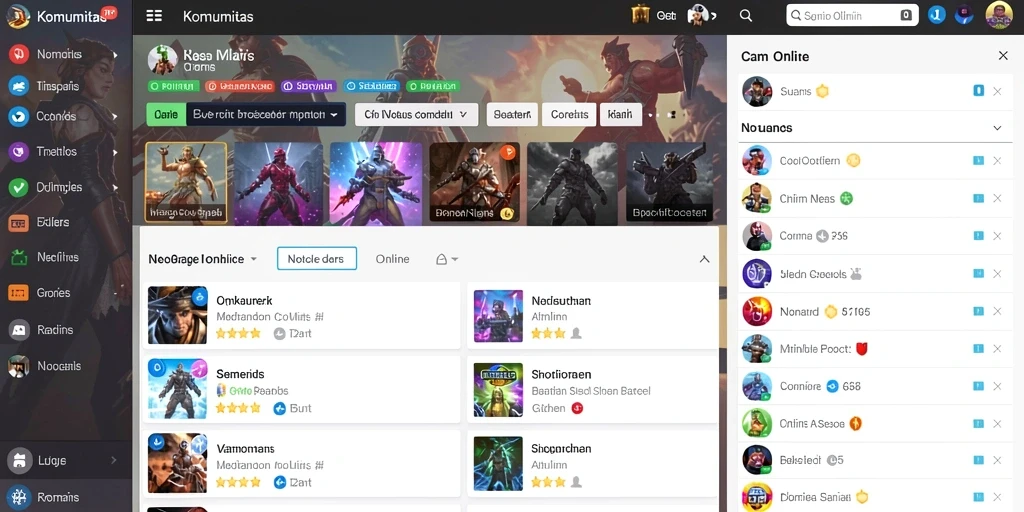Open the user profile avatar at top right
Viewport: 1024px width, 512px height.
pos(999,15)
